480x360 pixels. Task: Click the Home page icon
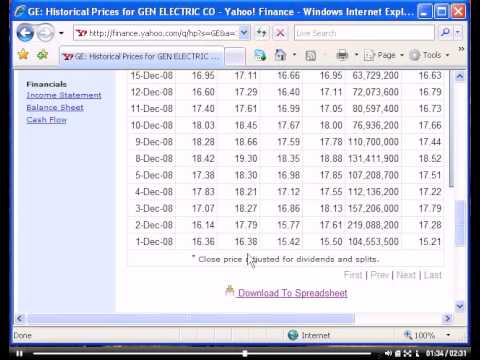(x=280, y=55)
